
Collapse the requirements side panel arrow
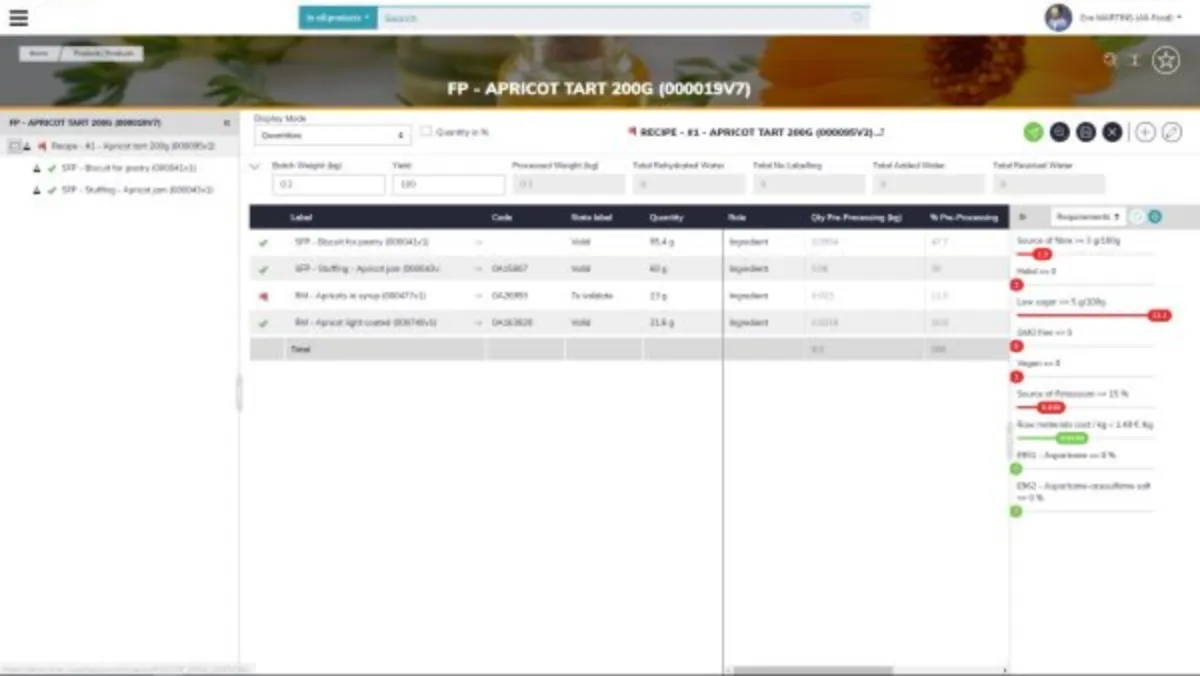pos(1022,216)
